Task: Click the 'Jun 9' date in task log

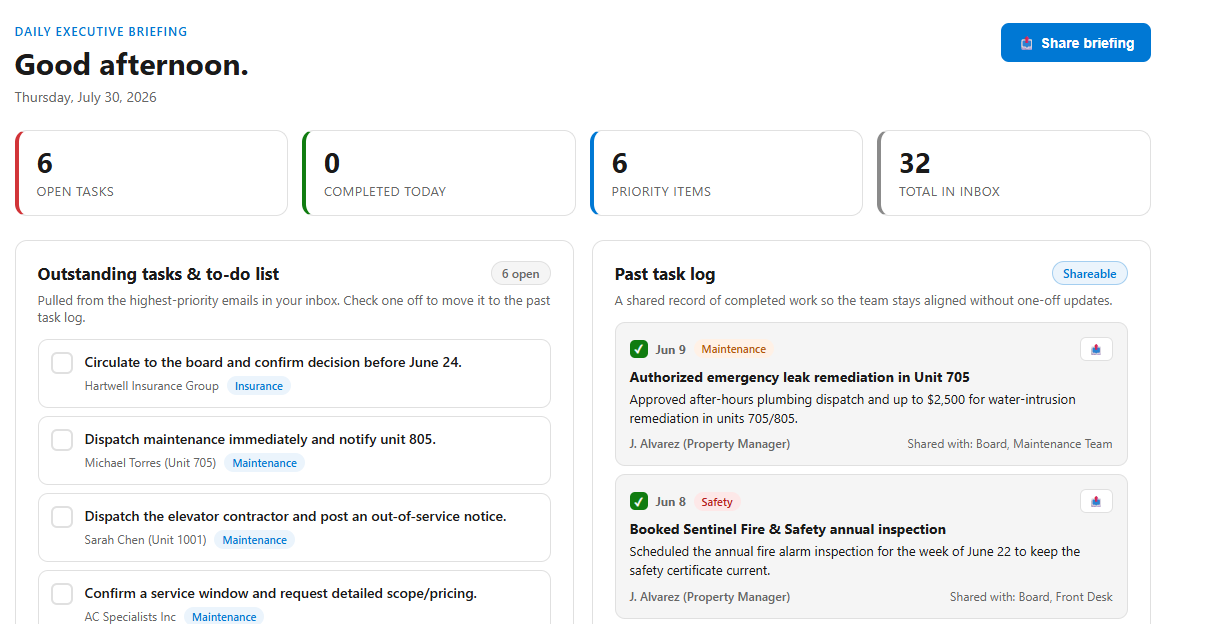Action: (x=671, y=350)
